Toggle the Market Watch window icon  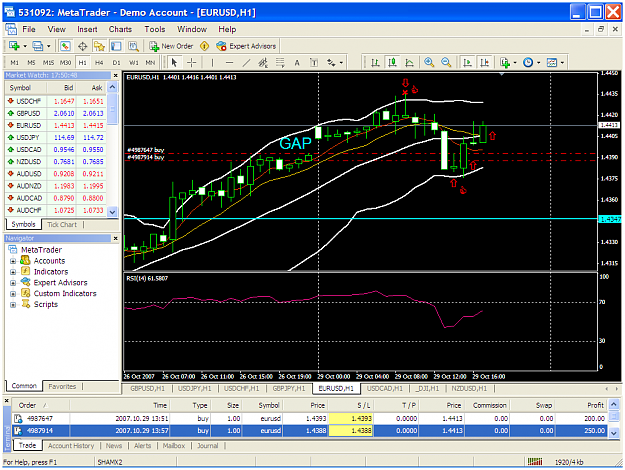point(65,46)
